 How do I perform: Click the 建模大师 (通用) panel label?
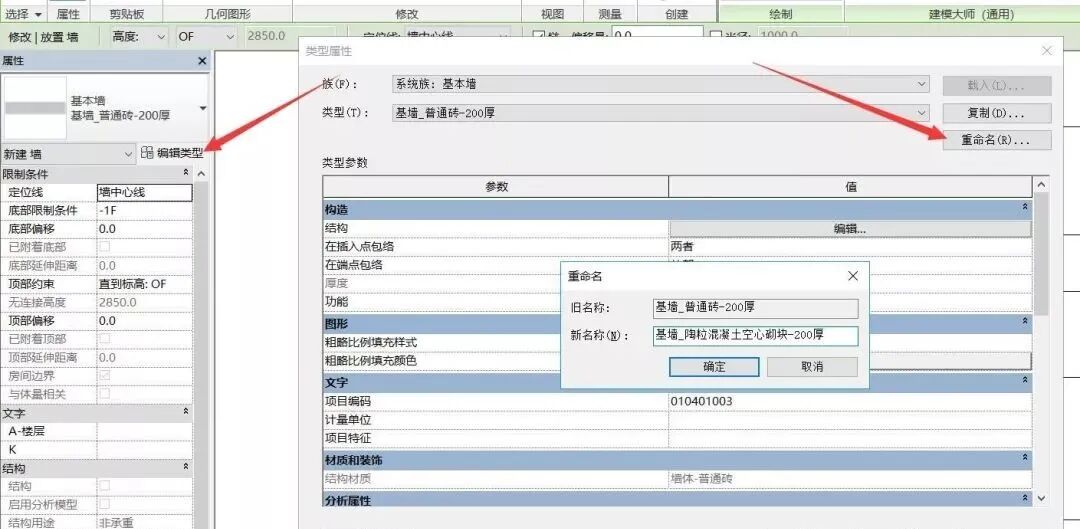coord(971,14)
